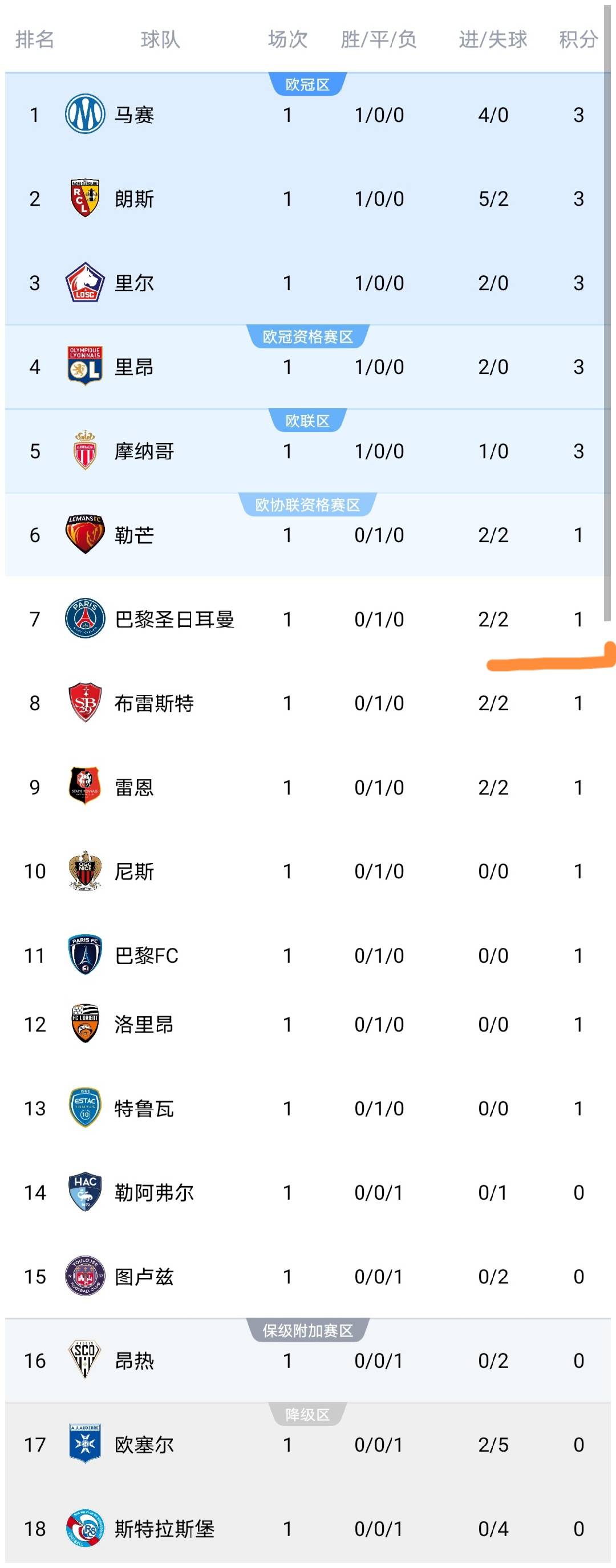Select the 胜/平/负 column header

[x=378, y=39]
